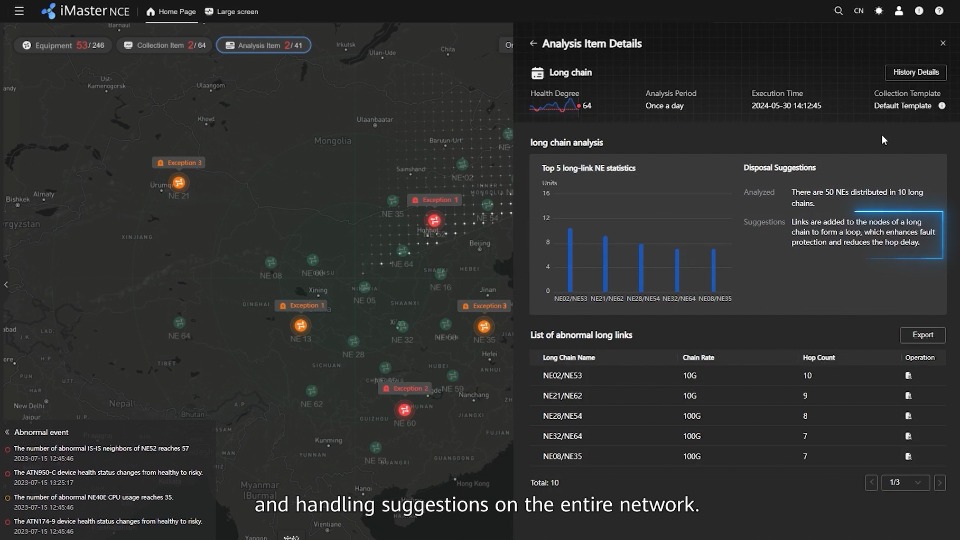The image size is (960, 540).
Task: Click the search magnifier icon
Action: click(x=838, y=11)
